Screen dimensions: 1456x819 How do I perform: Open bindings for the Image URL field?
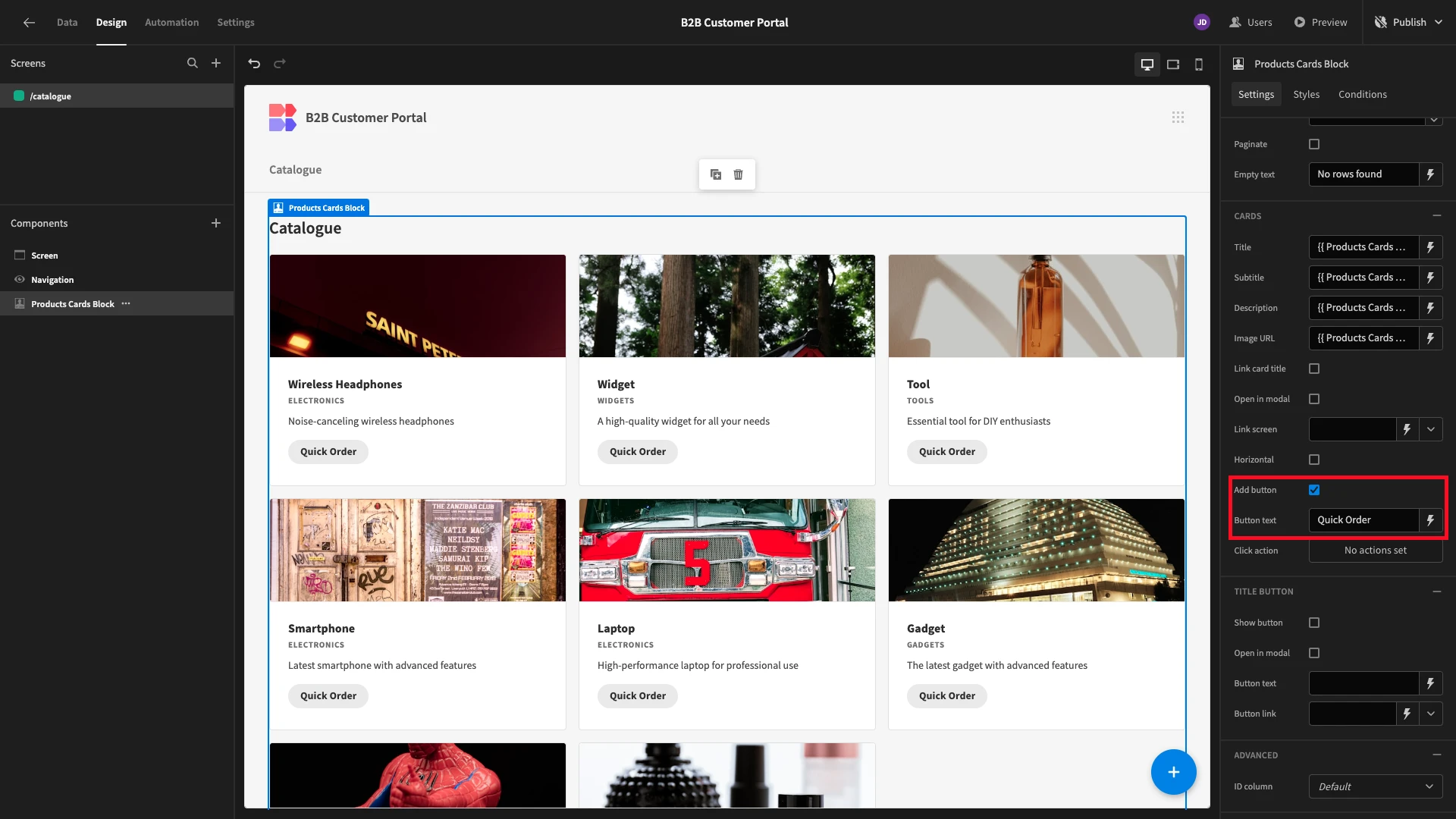point(1430,338)
